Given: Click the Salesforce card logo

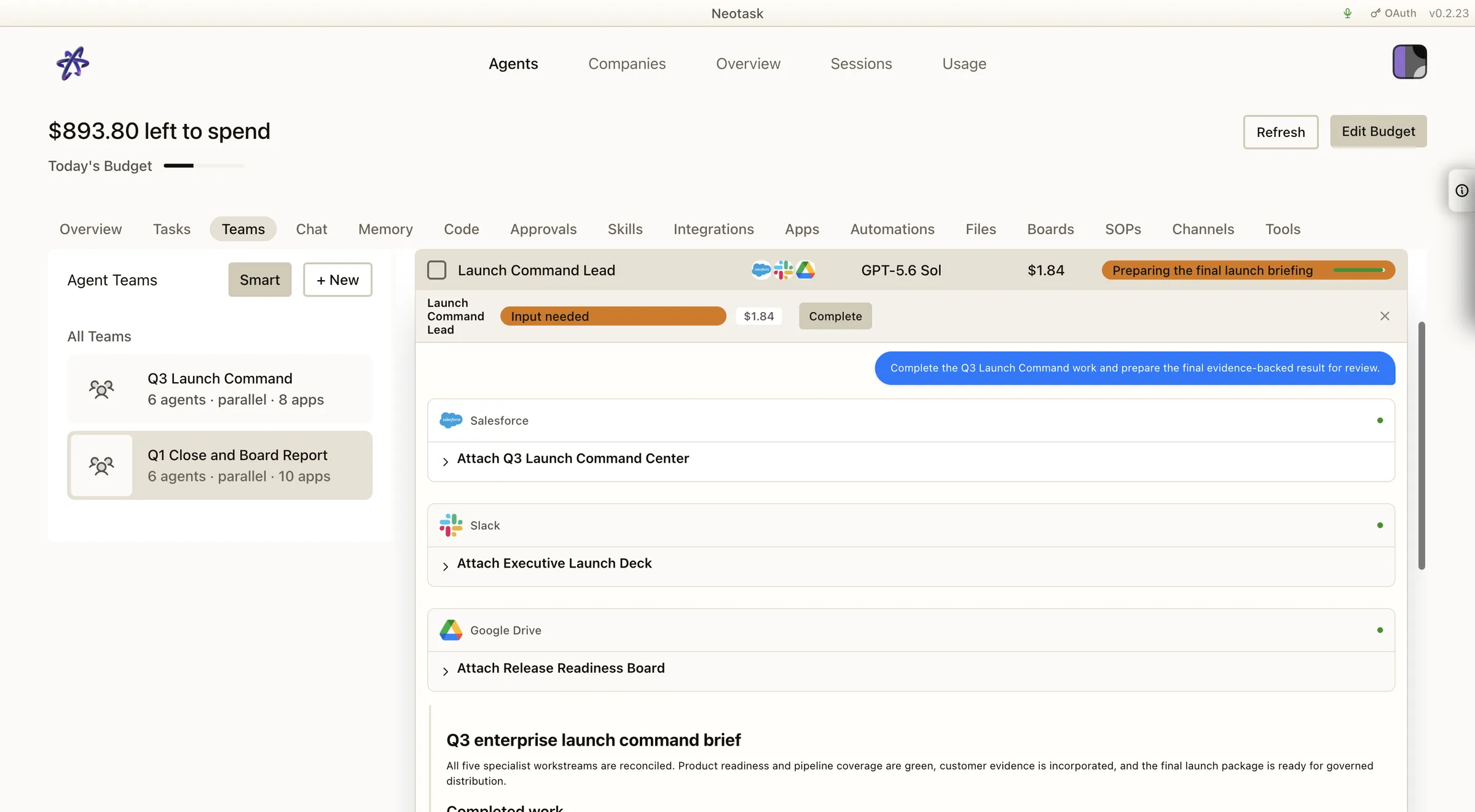Looking at the screenshot, I should click(450, 420).
